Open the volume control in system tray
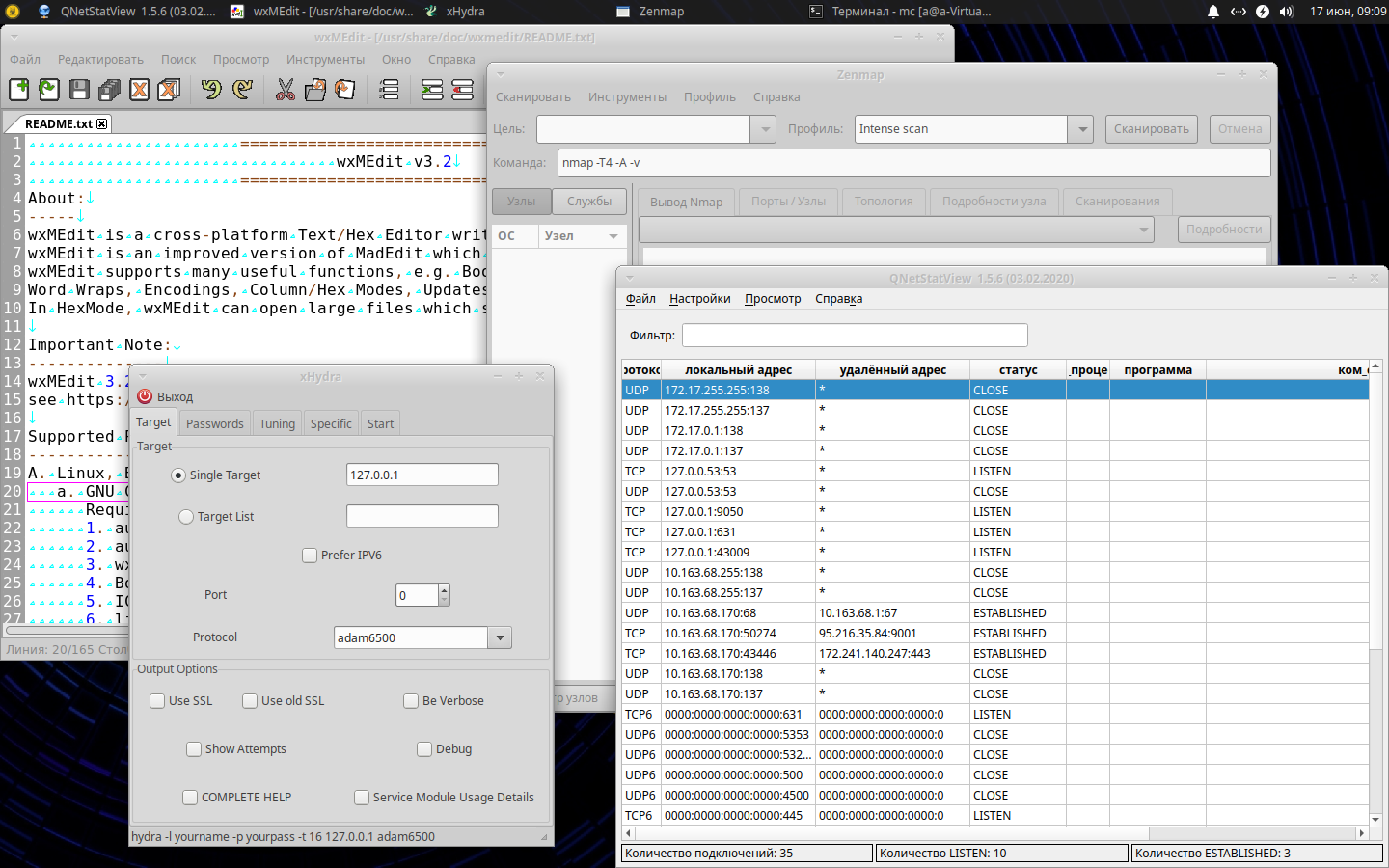The height and width of the screenshot is (868, 1389). [1287, 12]
